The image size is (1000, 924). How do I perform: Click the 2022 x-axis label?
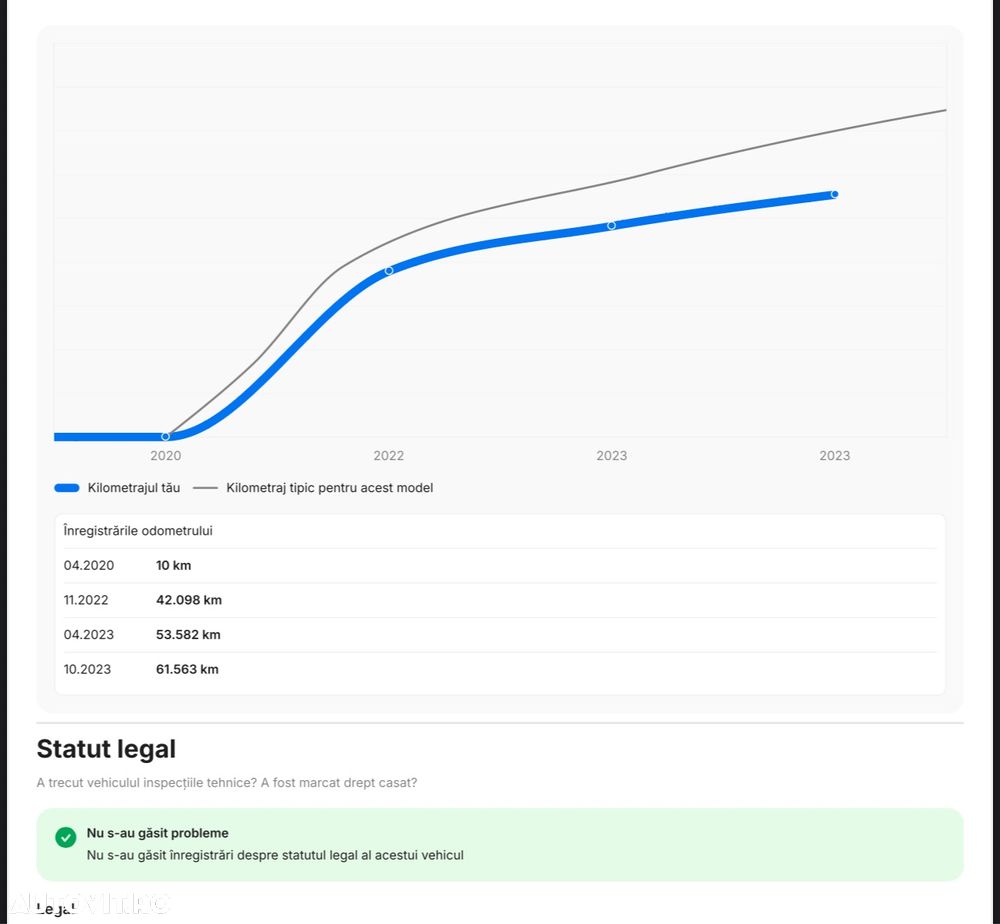tap(389, 456)
